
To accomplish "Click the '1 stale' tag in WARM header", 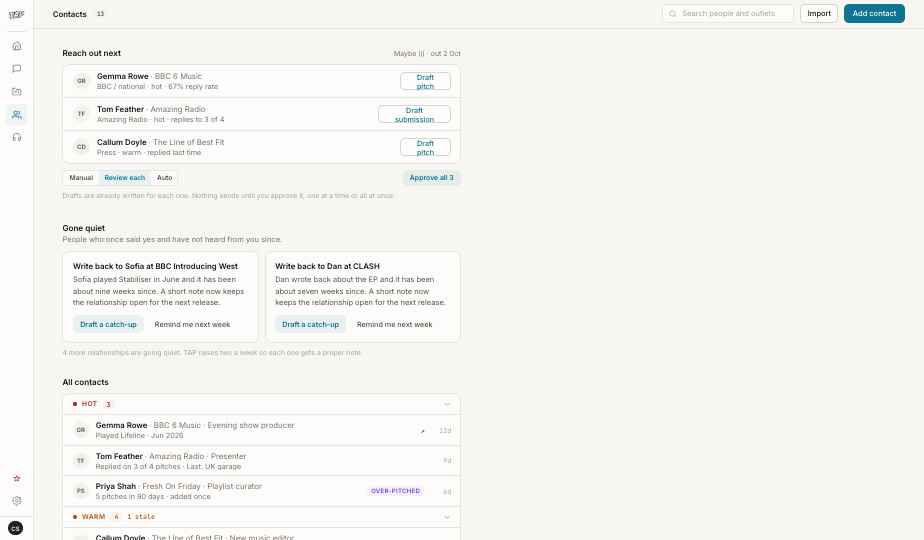I will [x=141, y=516].
